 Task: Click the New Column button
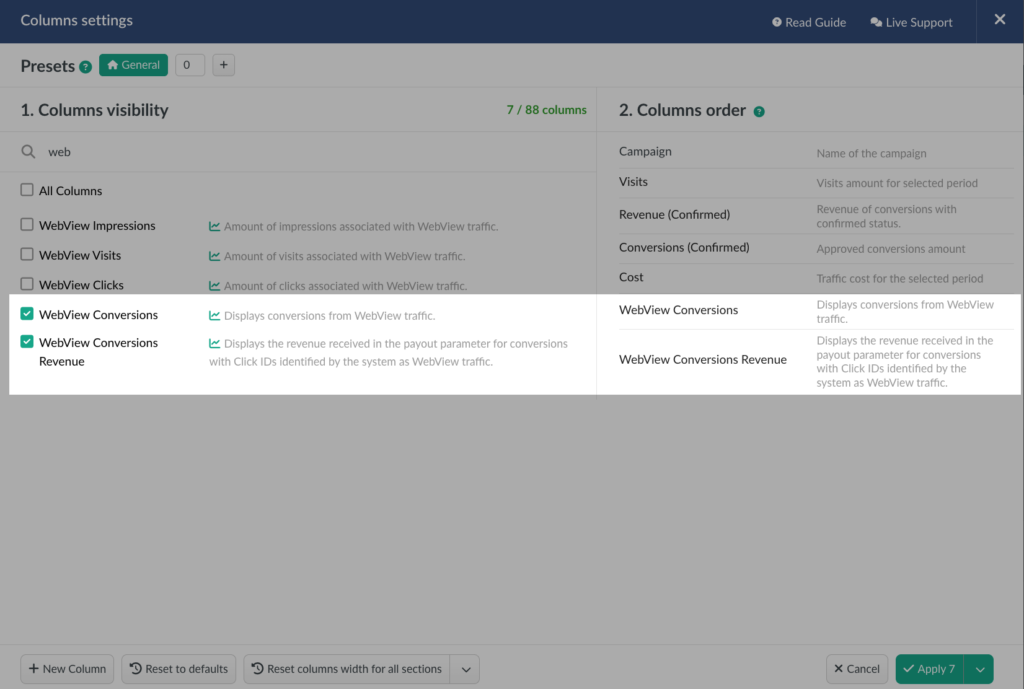coord(67,669)
